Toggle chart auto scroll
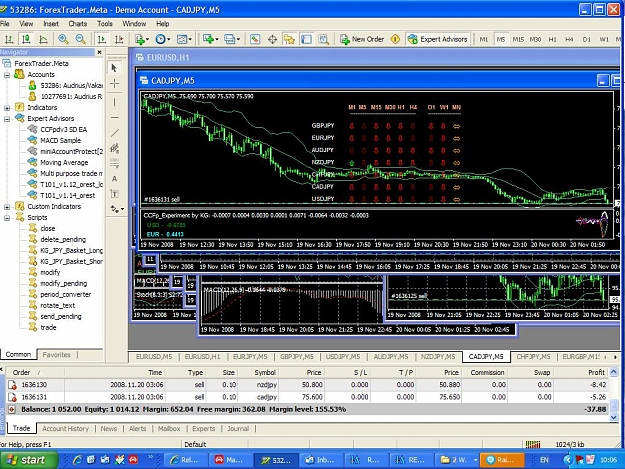This screenshot has height=469, width=625. [102, 39]
